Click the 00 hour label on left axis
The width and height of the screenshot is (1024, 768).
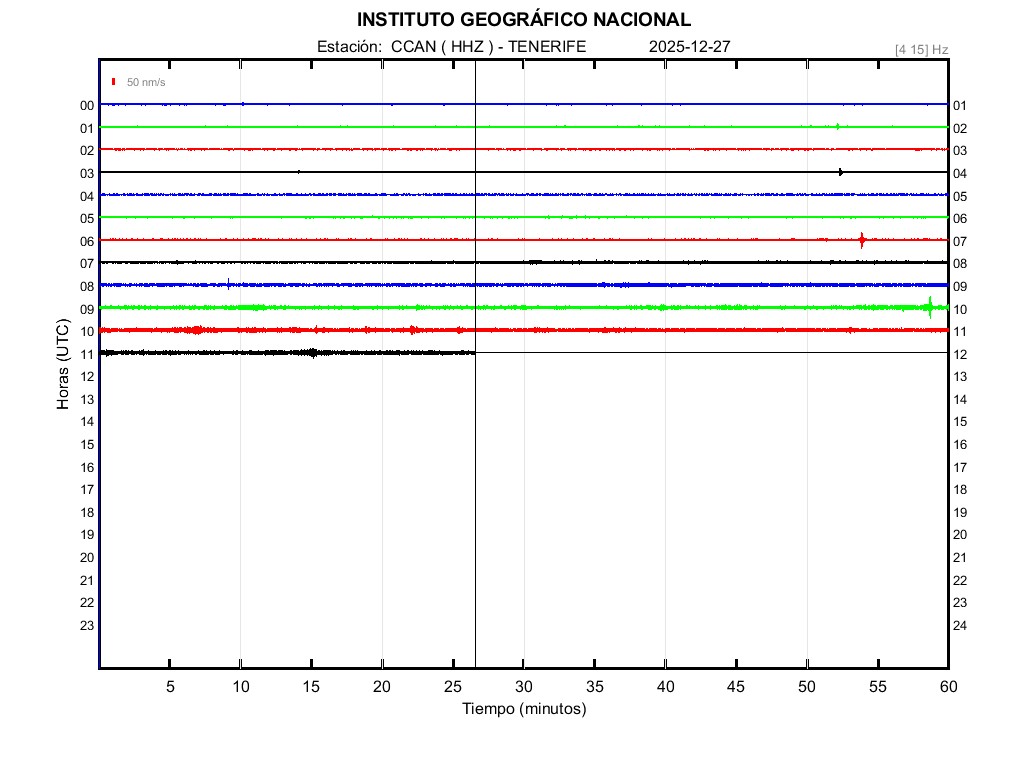pyautogui.click(x=87, y=105)
